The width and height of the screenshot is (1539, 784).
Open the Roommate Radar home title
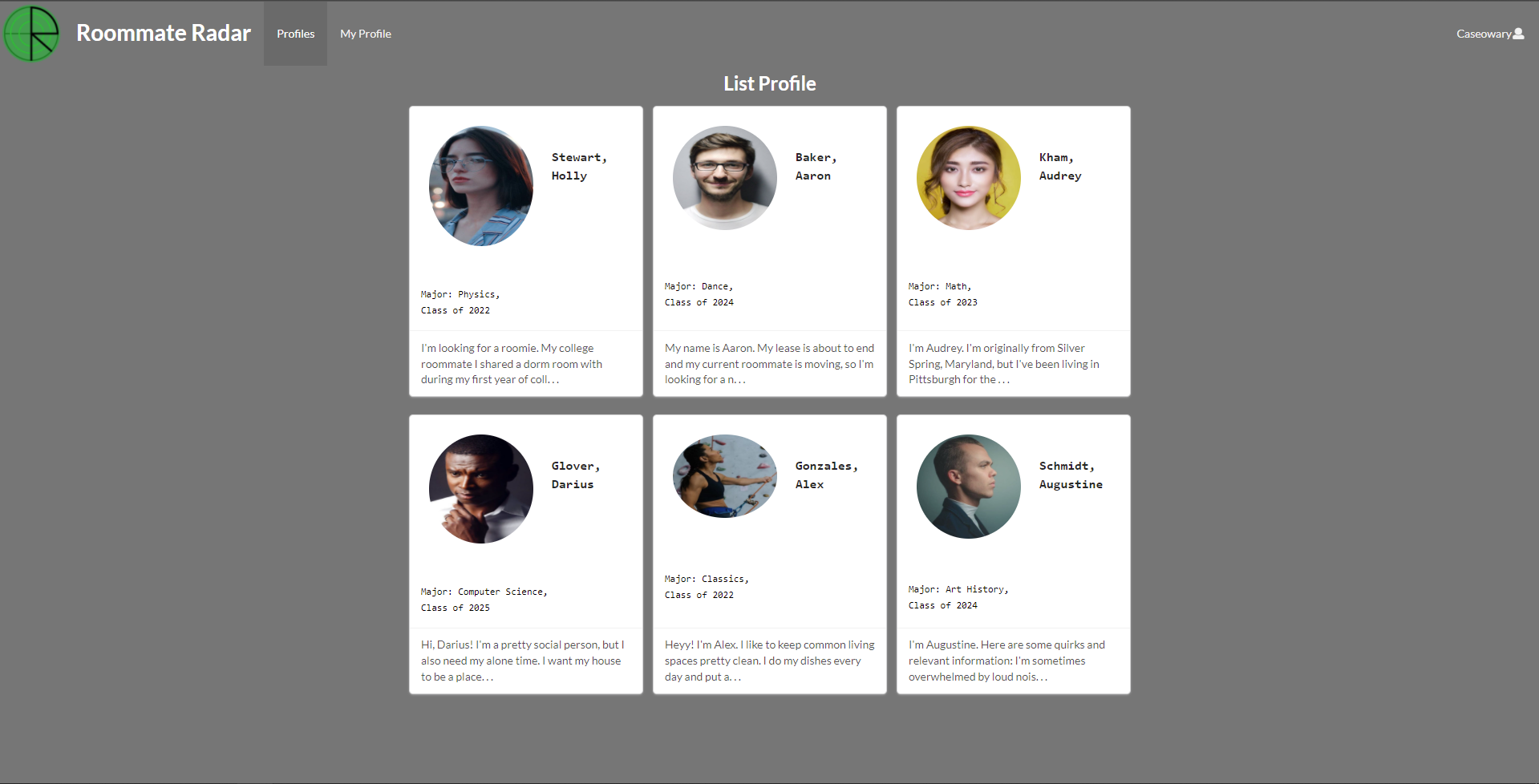(164, 33)
